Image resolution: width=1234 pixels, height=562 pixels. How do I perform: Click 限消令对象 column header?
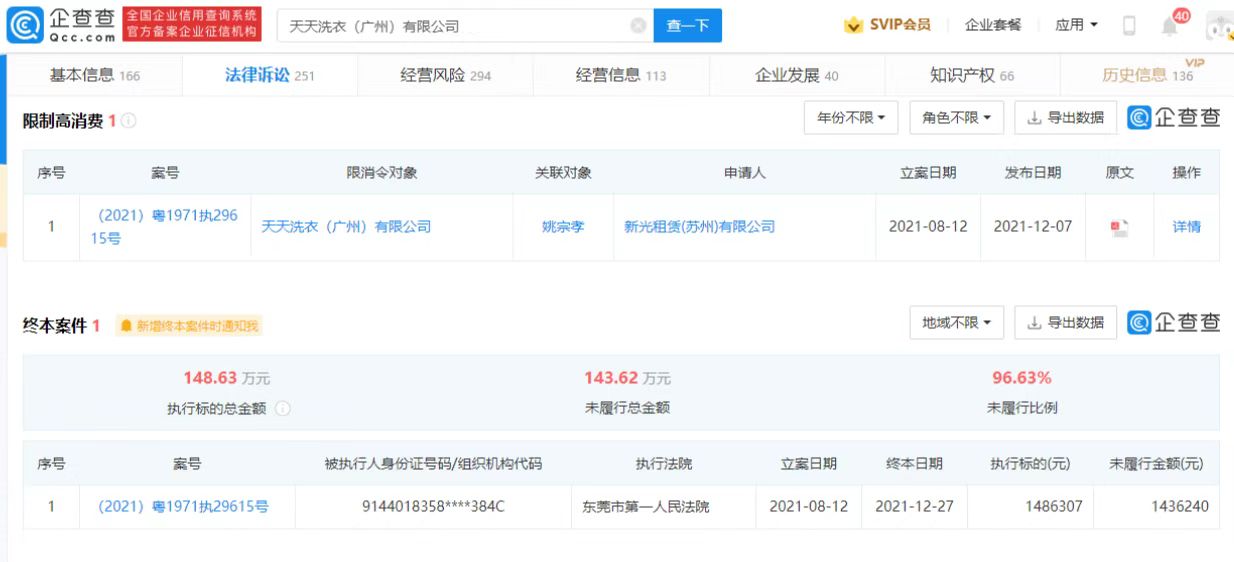point(382,173)
